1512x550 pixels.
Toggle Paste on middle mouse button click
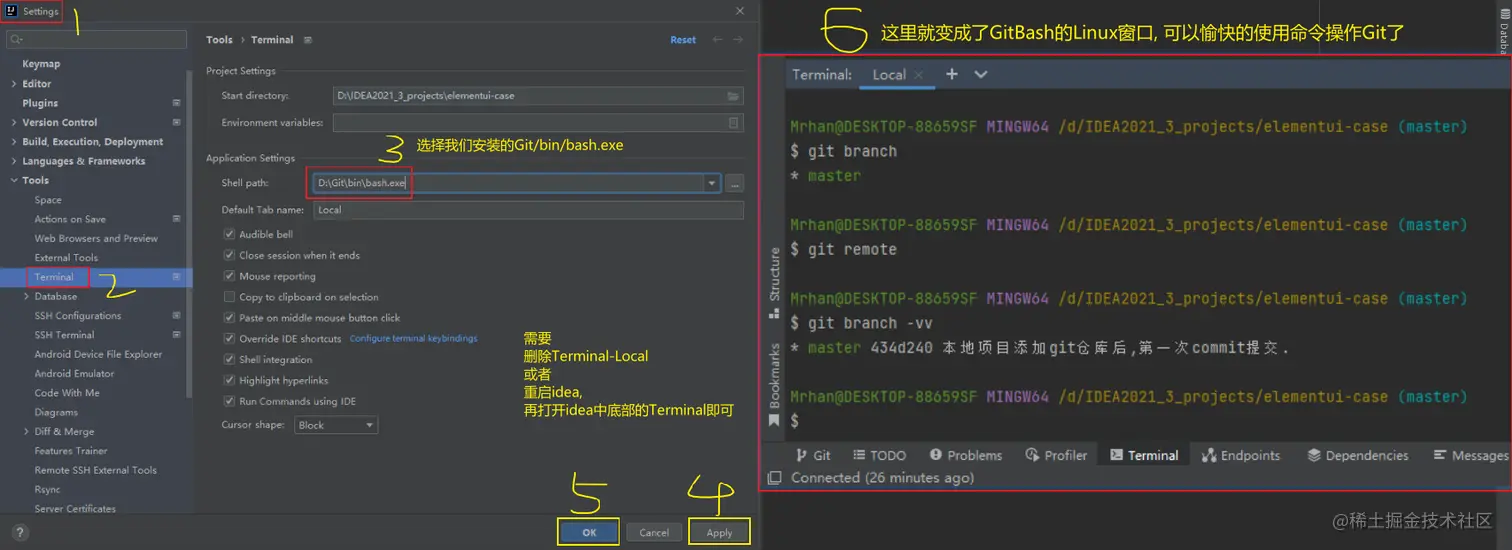[x=229, y=318]
